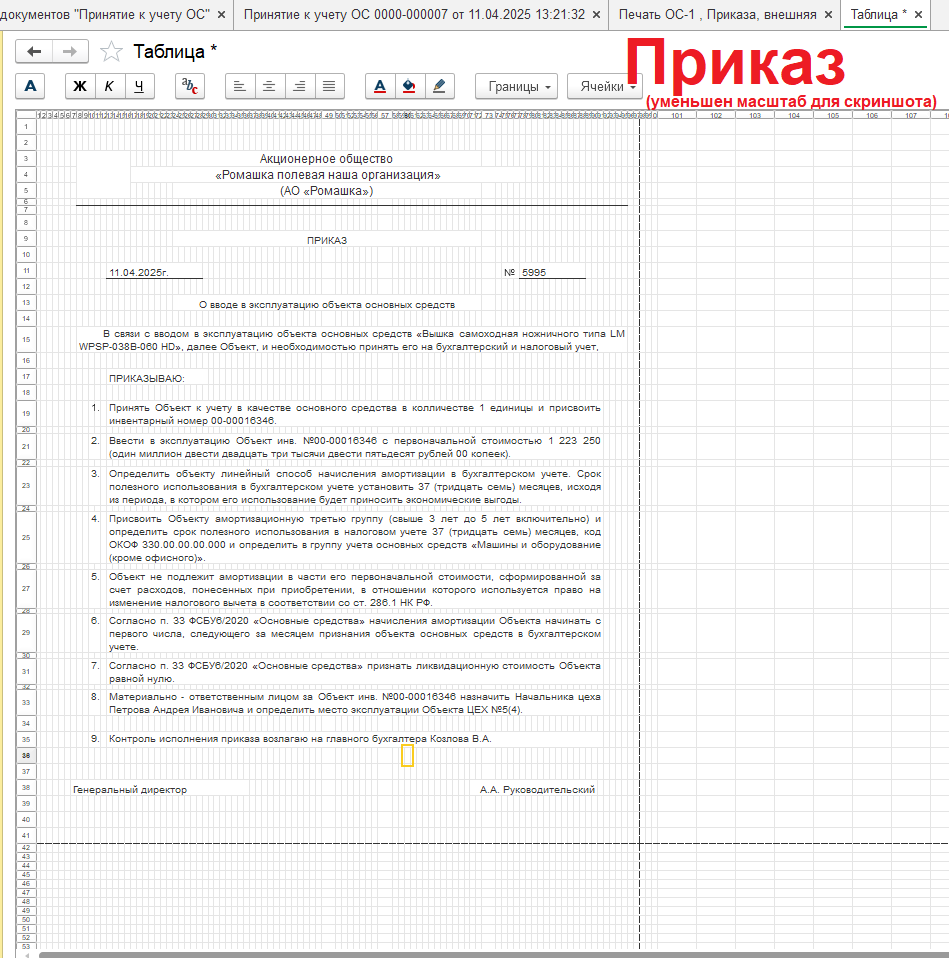The image size is (949, 958).
Task: Select column header 106
Action: pyautogui.click(x=872, y=115)
